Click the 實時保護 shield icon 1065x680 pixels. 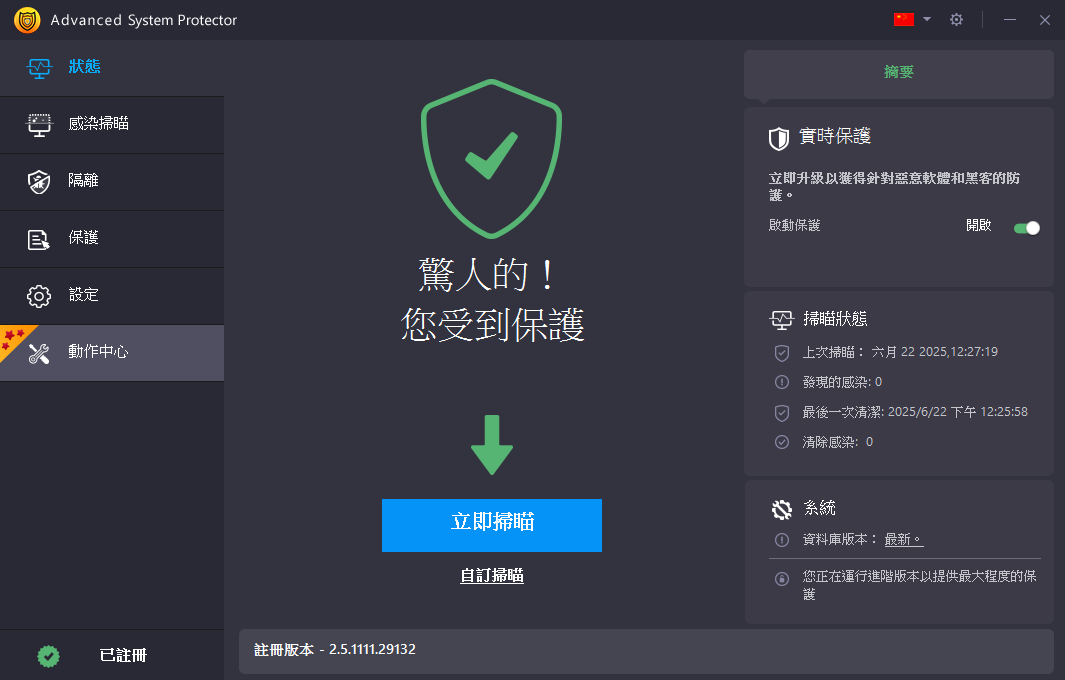(x=778, y=139)
